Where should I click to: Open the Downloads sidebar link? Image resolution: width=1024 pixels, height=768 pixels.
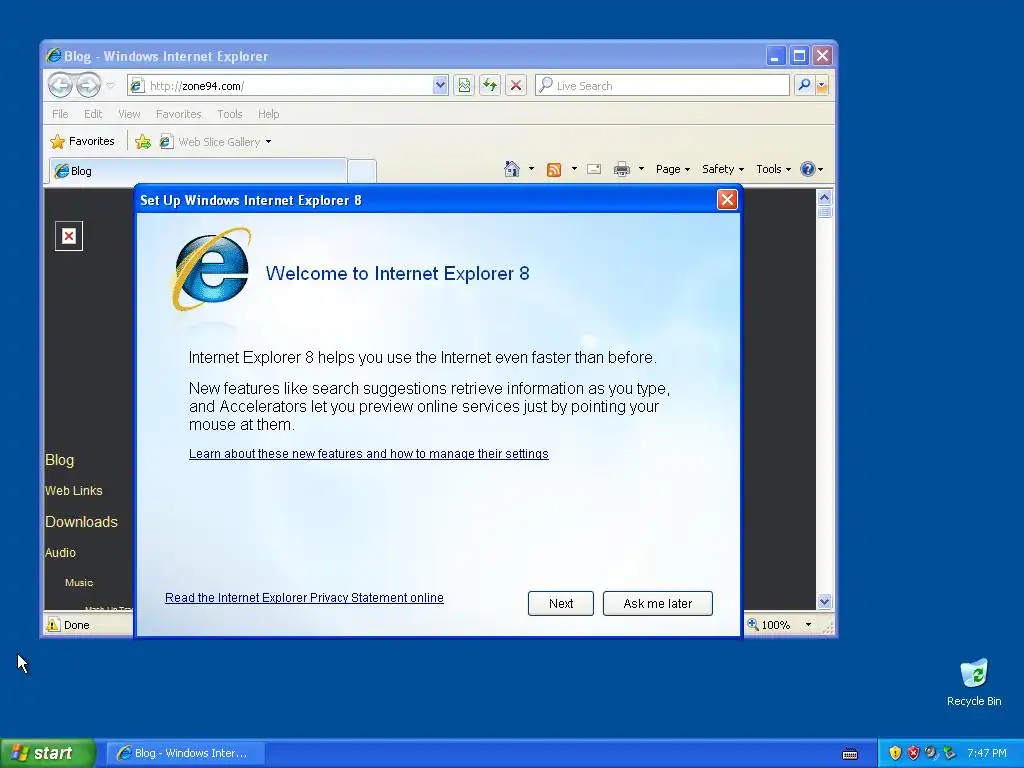pos(82,522)
